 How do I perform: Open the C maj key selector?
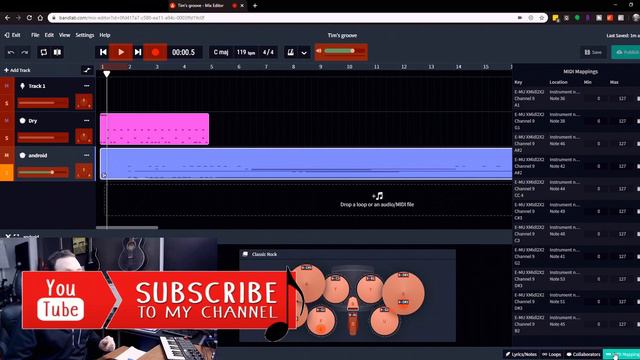(221, 52)
